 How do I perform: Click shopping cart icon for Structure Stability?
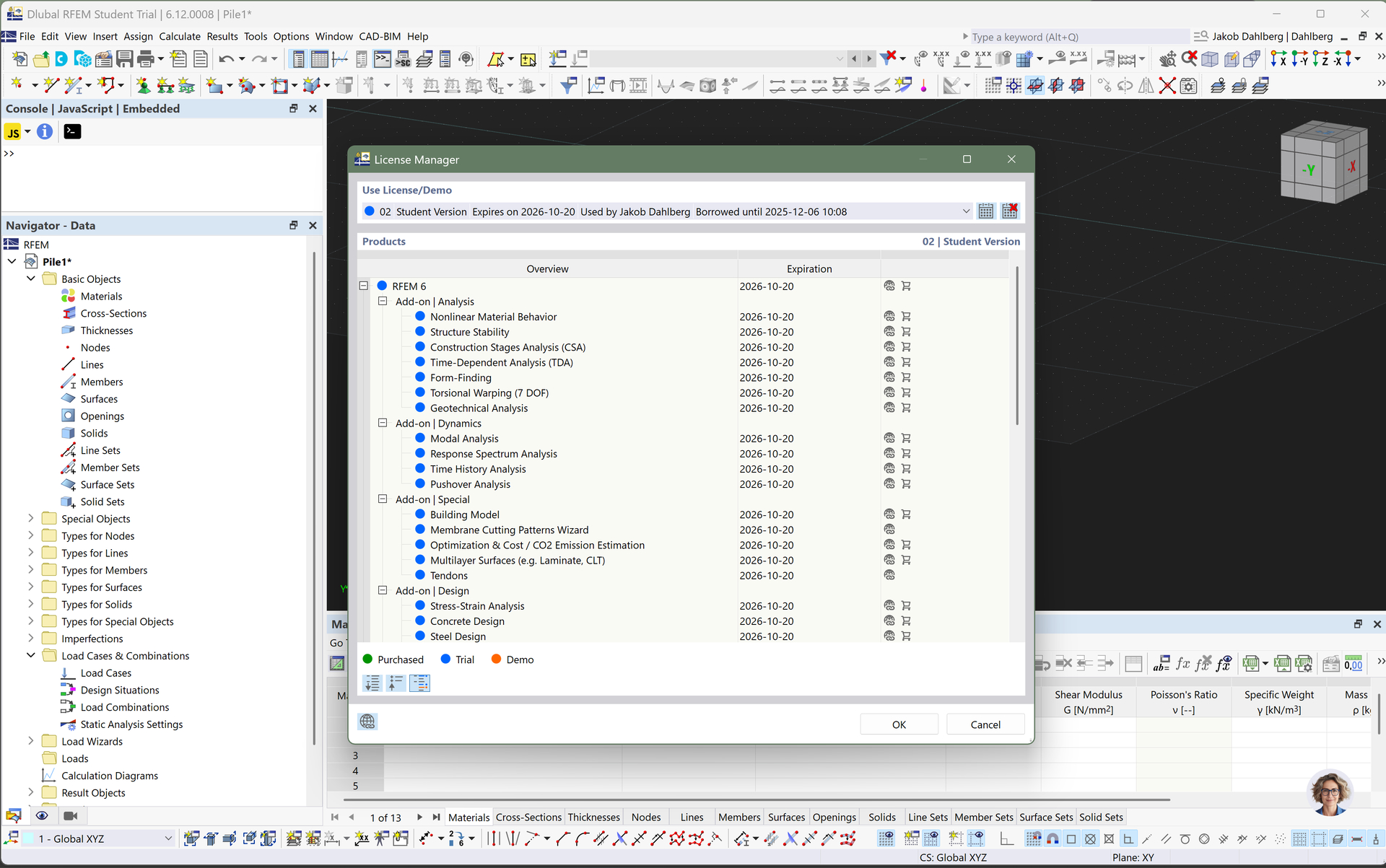pyautogui.click(x=906, y=332)
